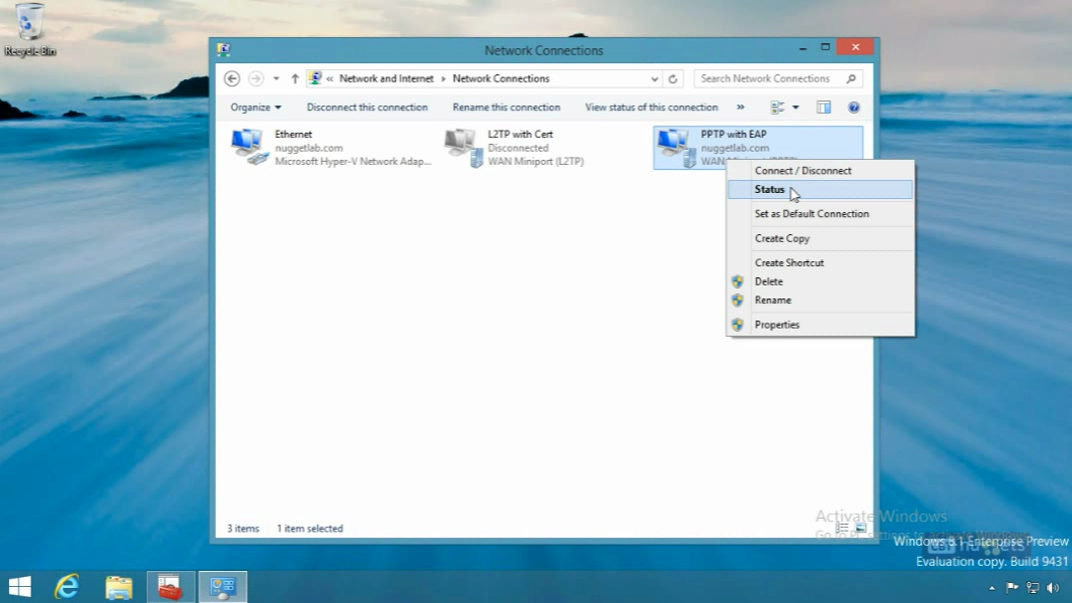Change your view icon button
Screen dimensions: 1072x603
[x=778, y=107]
